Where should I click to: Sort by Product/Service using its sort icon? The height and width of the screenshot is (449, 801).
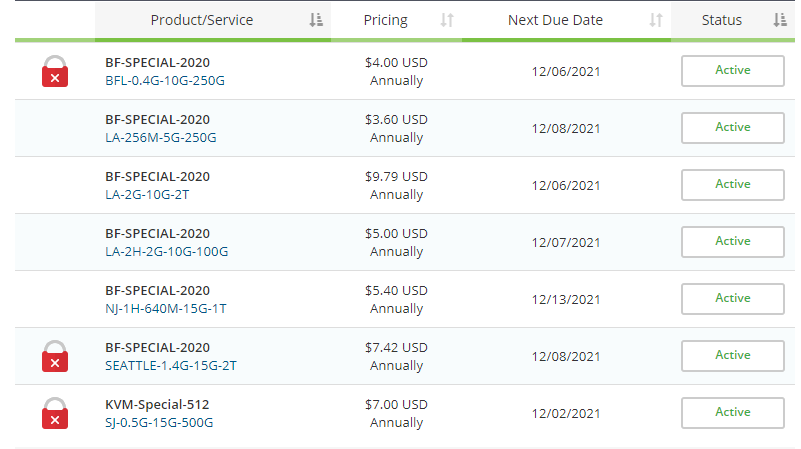pos(316,20)
